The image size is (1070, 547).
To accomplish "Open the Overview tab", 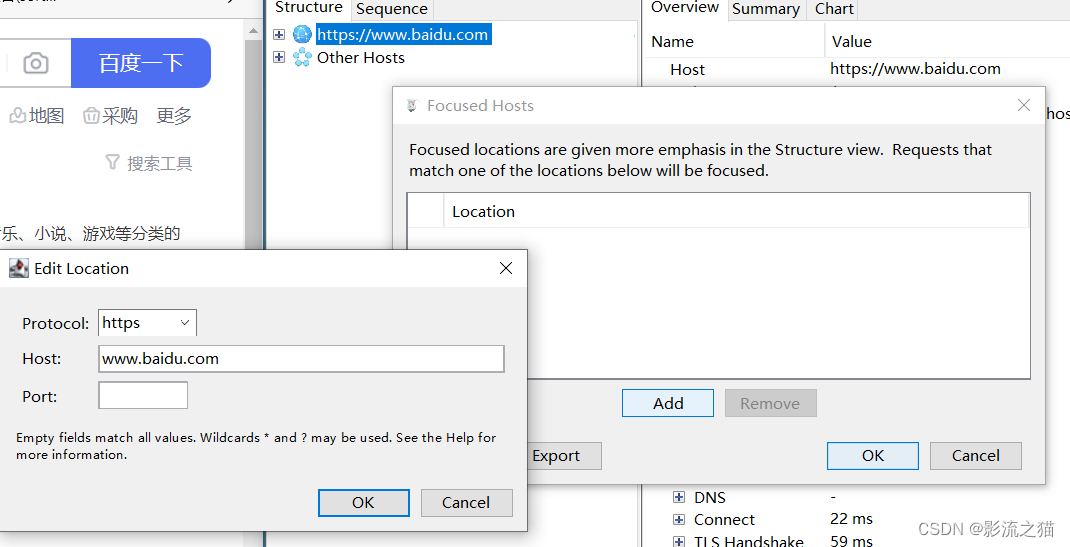I will click(684, 8).
